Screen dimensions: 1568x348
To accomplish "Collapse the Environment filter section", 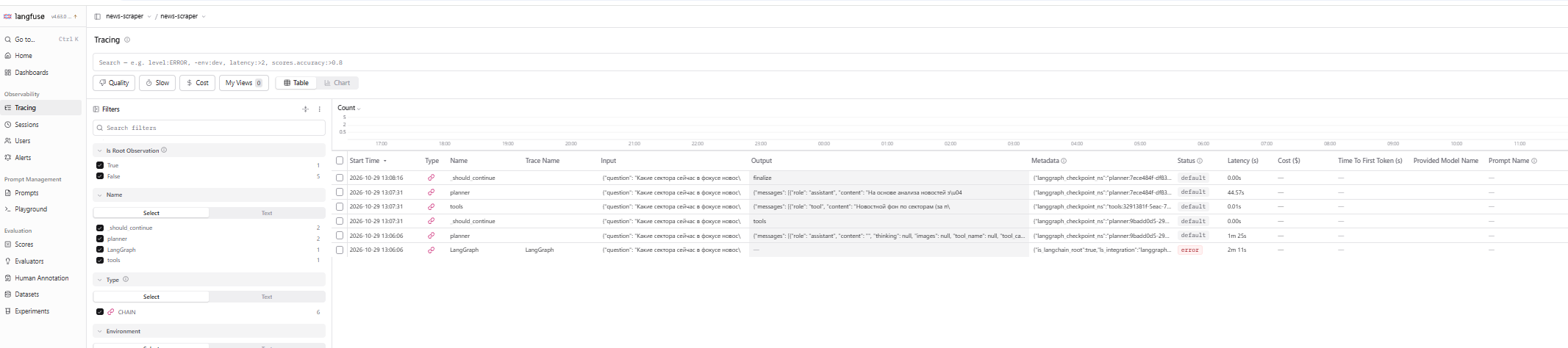I will [210, 331].
